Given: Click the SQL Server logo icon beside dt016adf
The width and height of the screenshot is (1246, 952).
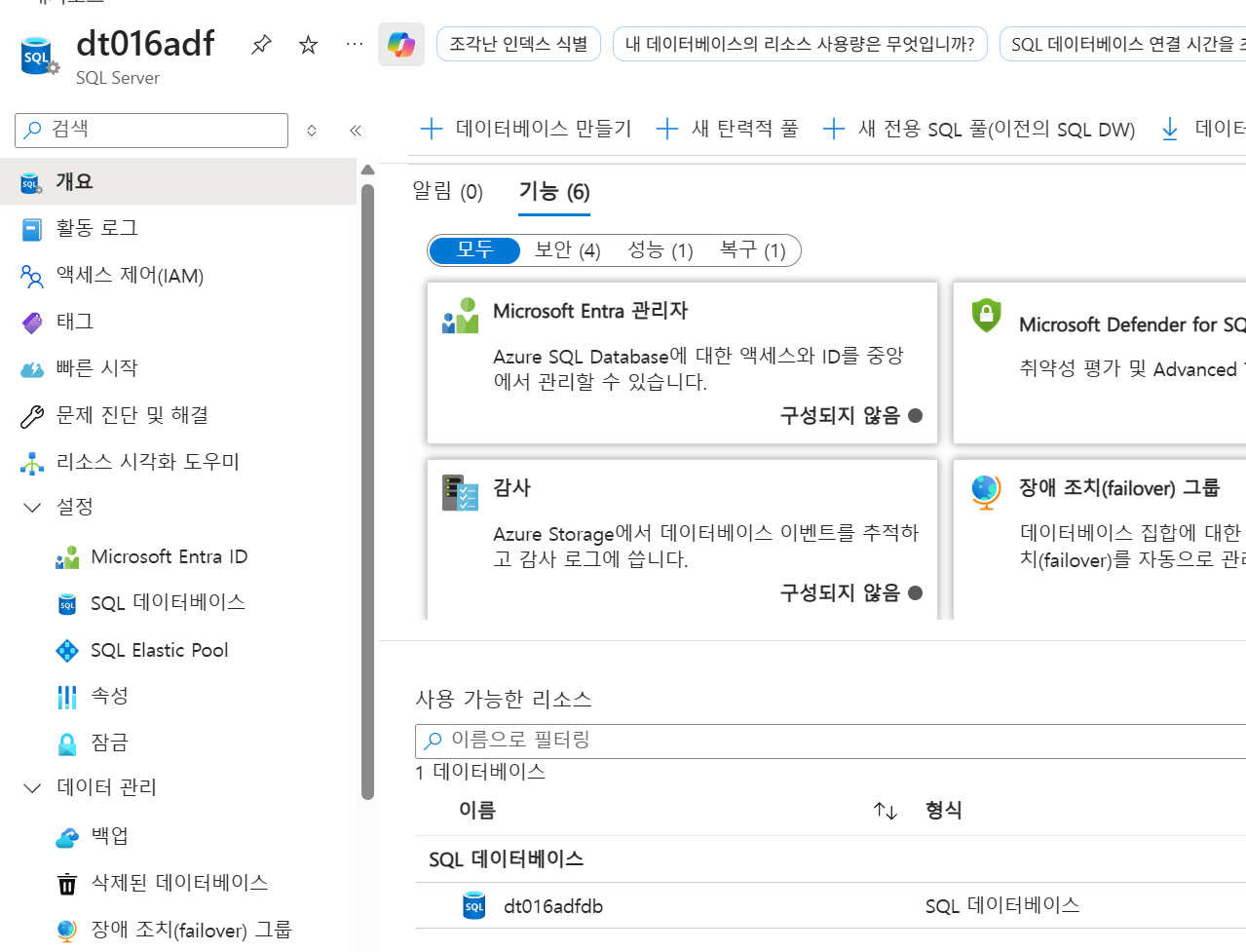Looking at the screenshot, I should 39,56.
